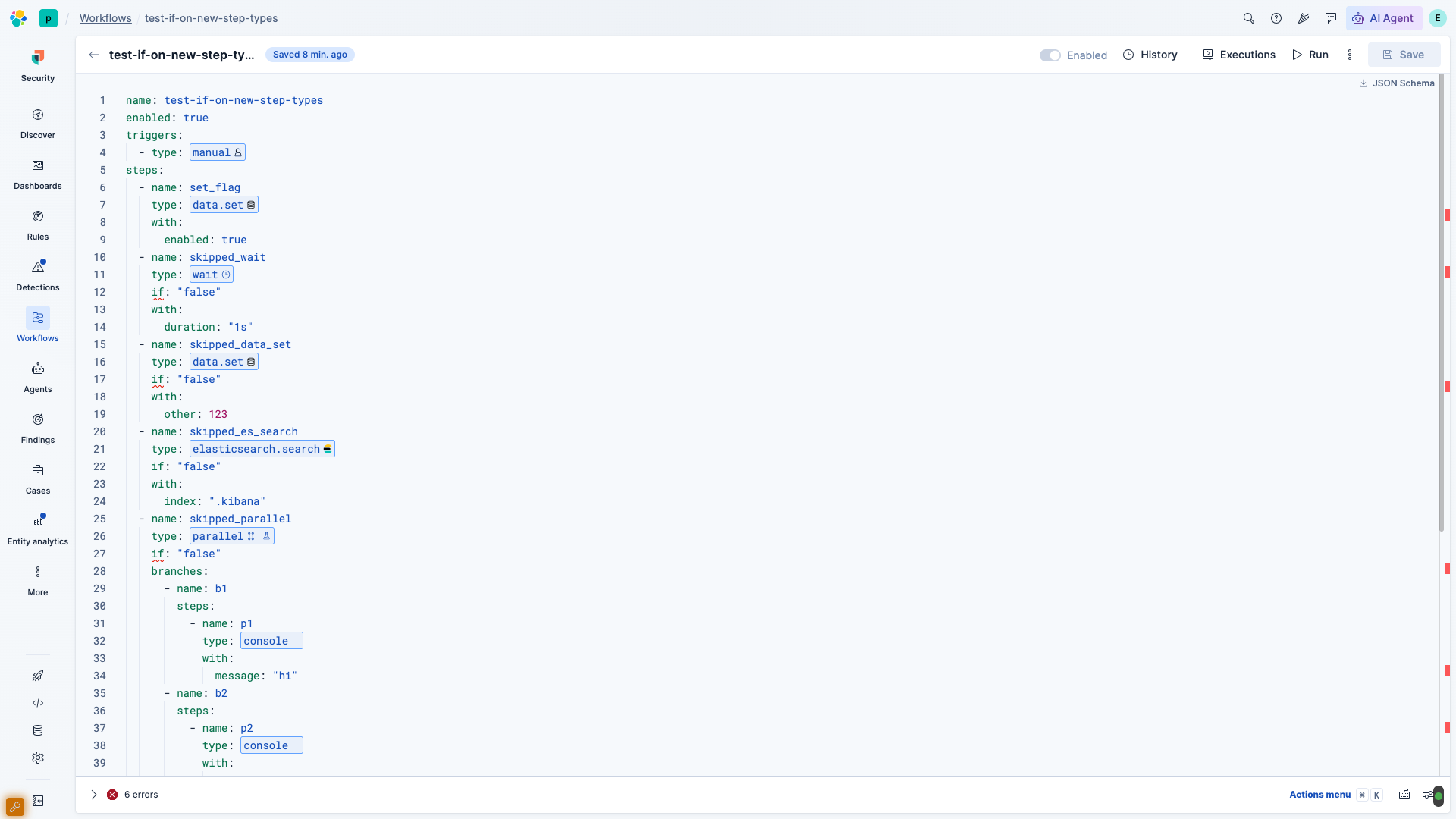Expand the More sidebar menu
The height and width of the screenshot is (819, 1456).
point(38,581)
